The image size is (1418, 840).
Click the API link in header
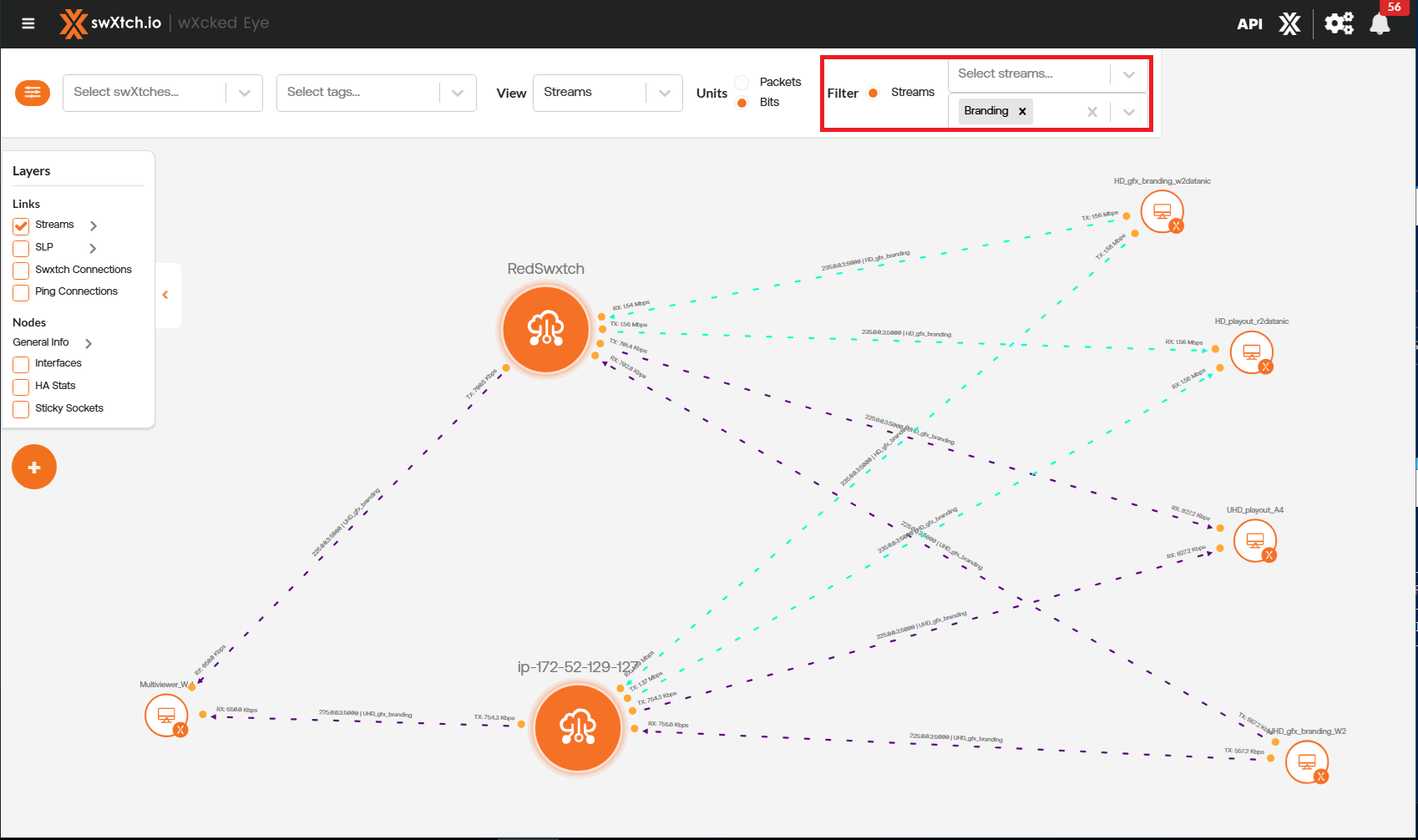[x=1249, y=24]
